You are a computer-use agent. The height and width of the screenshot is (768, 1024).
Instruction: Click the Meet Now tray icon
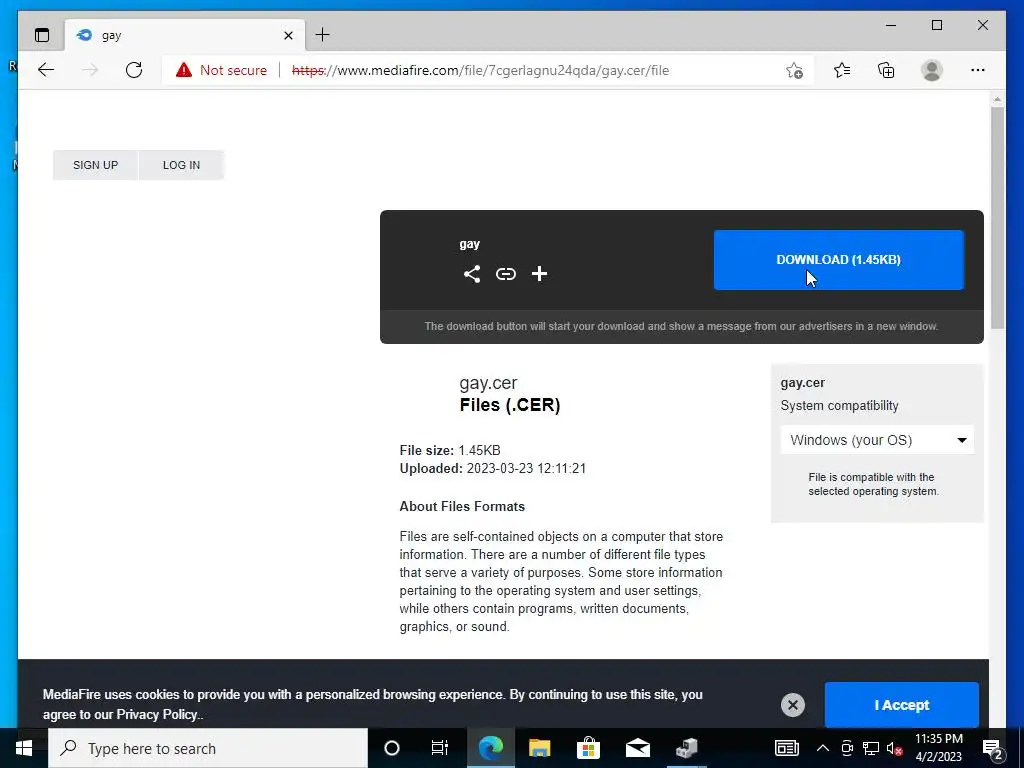point(847,748)
